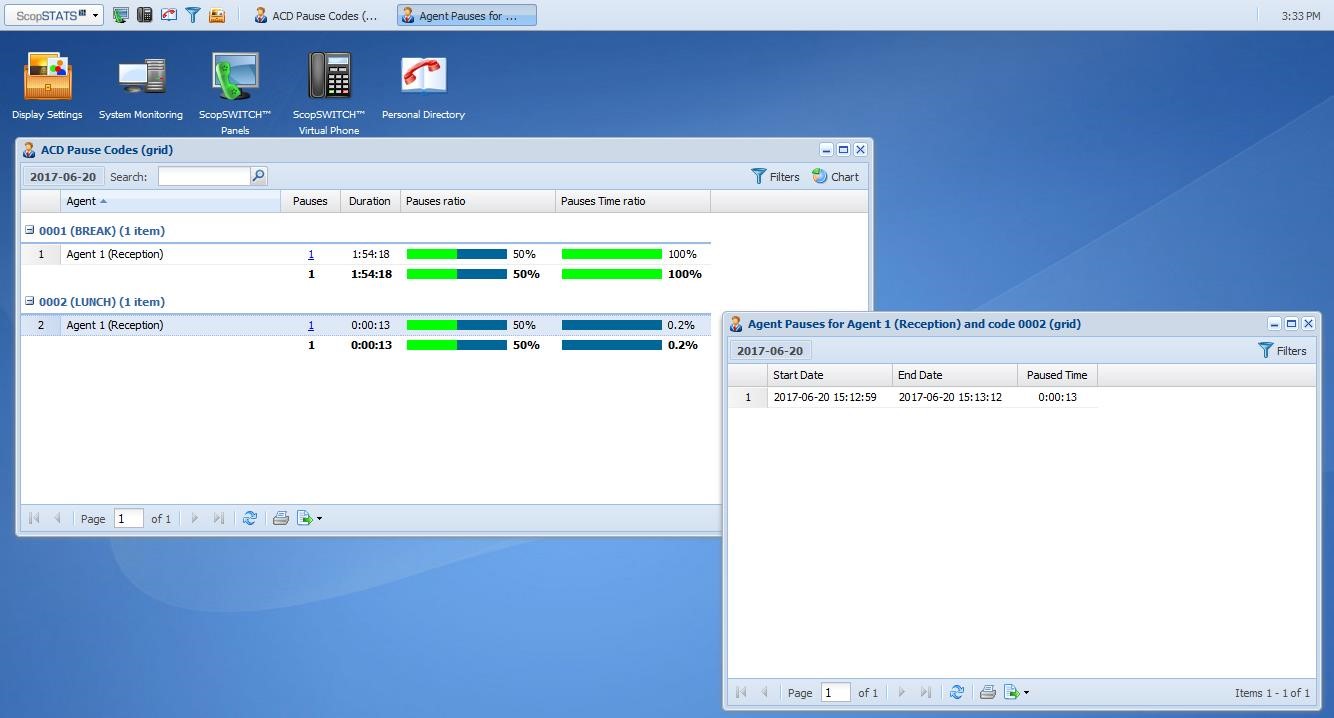Open Display Settings desktop icon

tap(47, 85)
